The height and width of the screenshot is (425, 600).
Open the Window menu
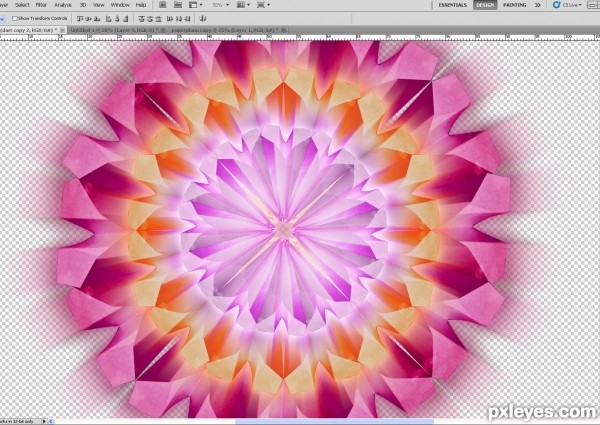pyautogui.click(x=120, y=5)
